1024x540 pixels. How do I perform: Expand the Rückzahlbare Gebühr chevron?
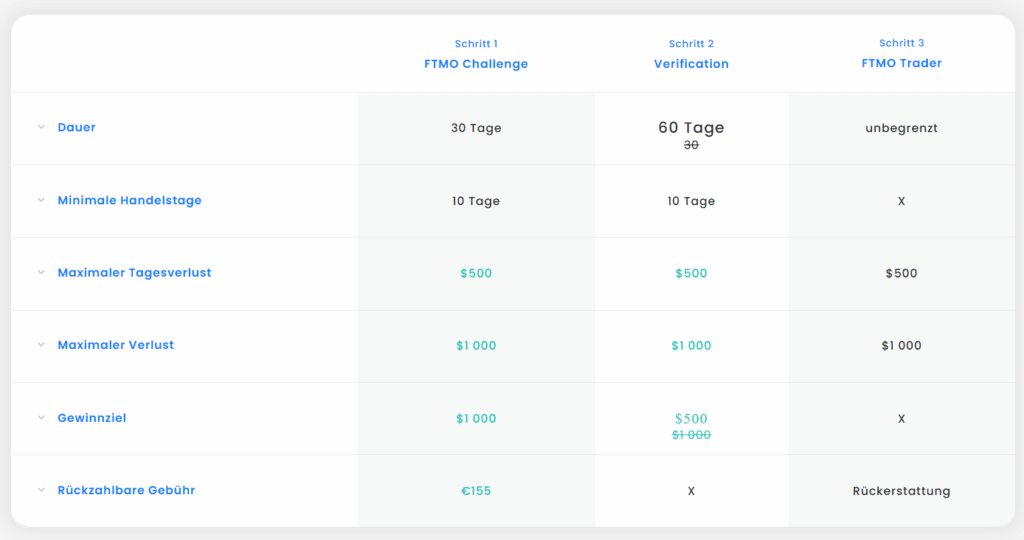(41, 490)
